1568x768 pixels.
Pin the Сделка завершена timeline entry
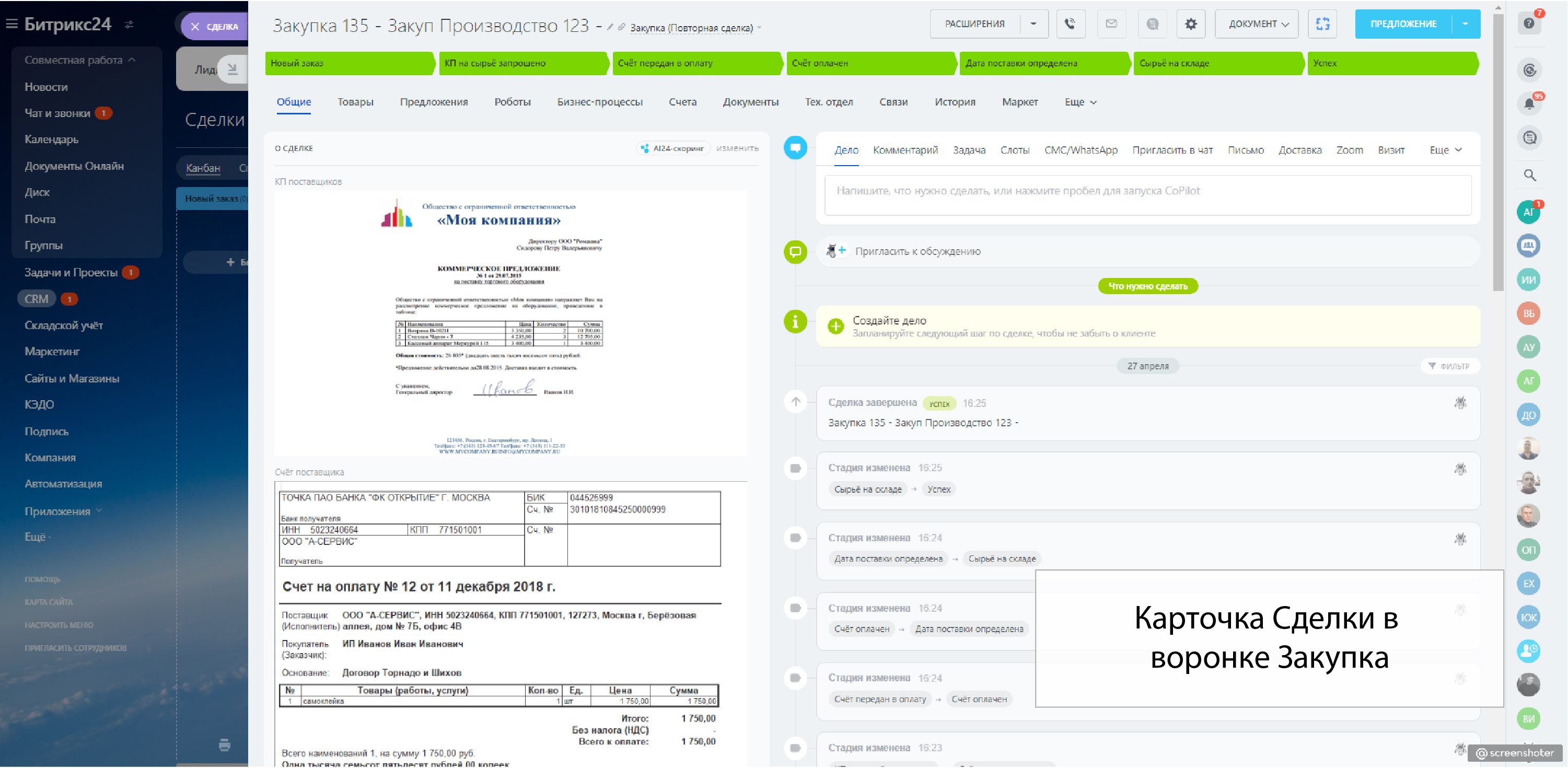1460,403
